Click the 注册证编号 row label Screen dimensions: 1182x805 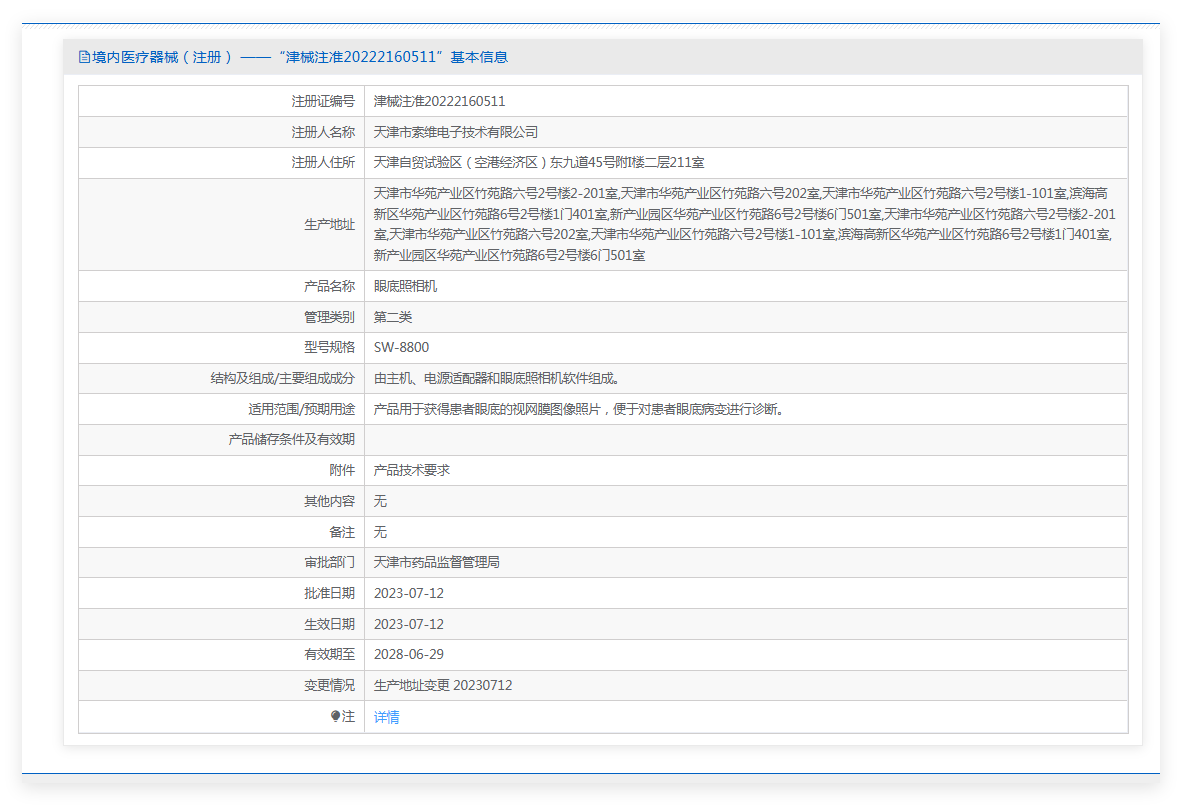(323, 101)
